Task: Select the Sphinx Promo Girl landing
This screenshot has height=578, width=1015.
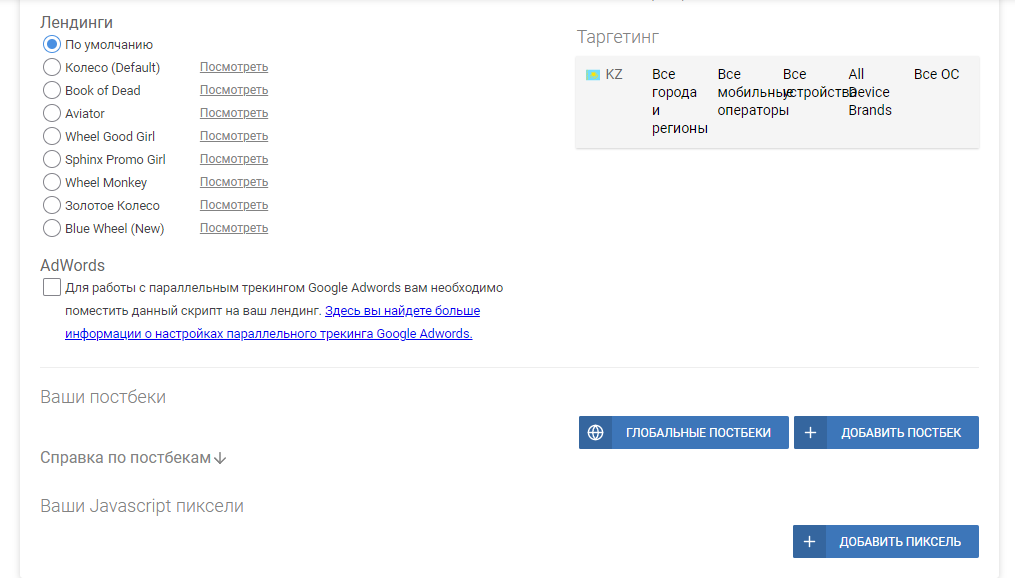Action: pyautogui.click(x=52, y=160)
